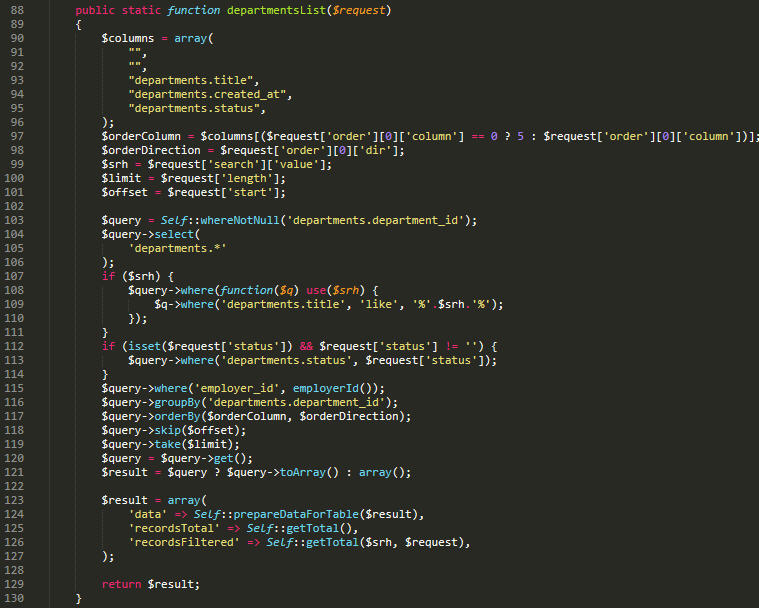The image size is (759, 608).
Task: Click the orderBy method on line 117
Action: [178, 417]
